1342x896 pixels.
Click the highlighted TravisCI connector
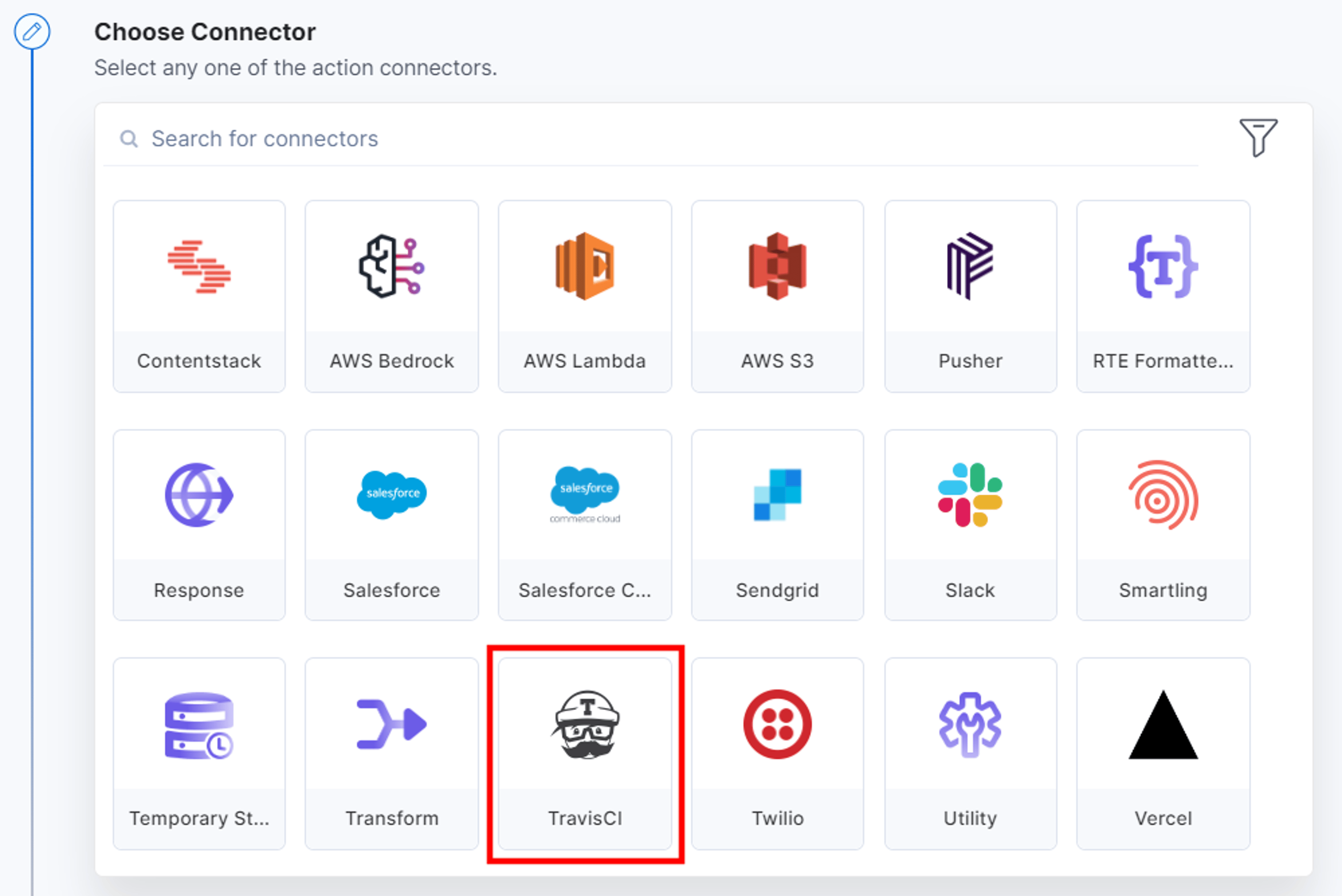[585, 753]
